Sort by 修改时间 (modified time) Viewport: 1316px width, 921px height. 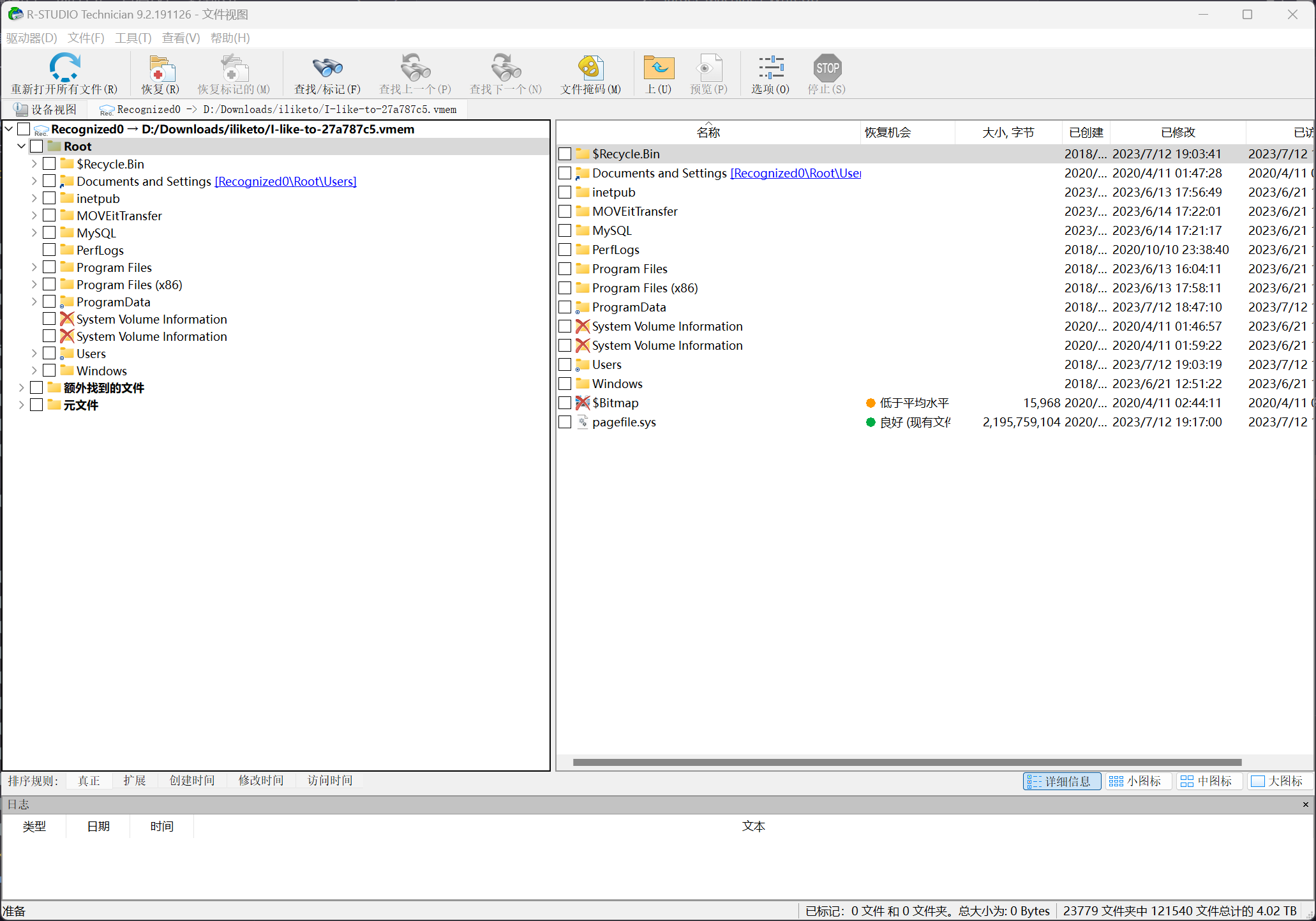tap(261, 781)
